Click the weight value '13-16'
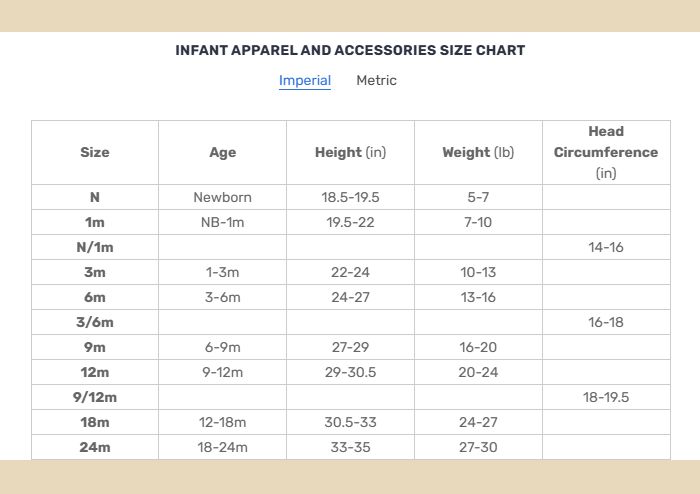The image size is (700, 494). [478, 297]
